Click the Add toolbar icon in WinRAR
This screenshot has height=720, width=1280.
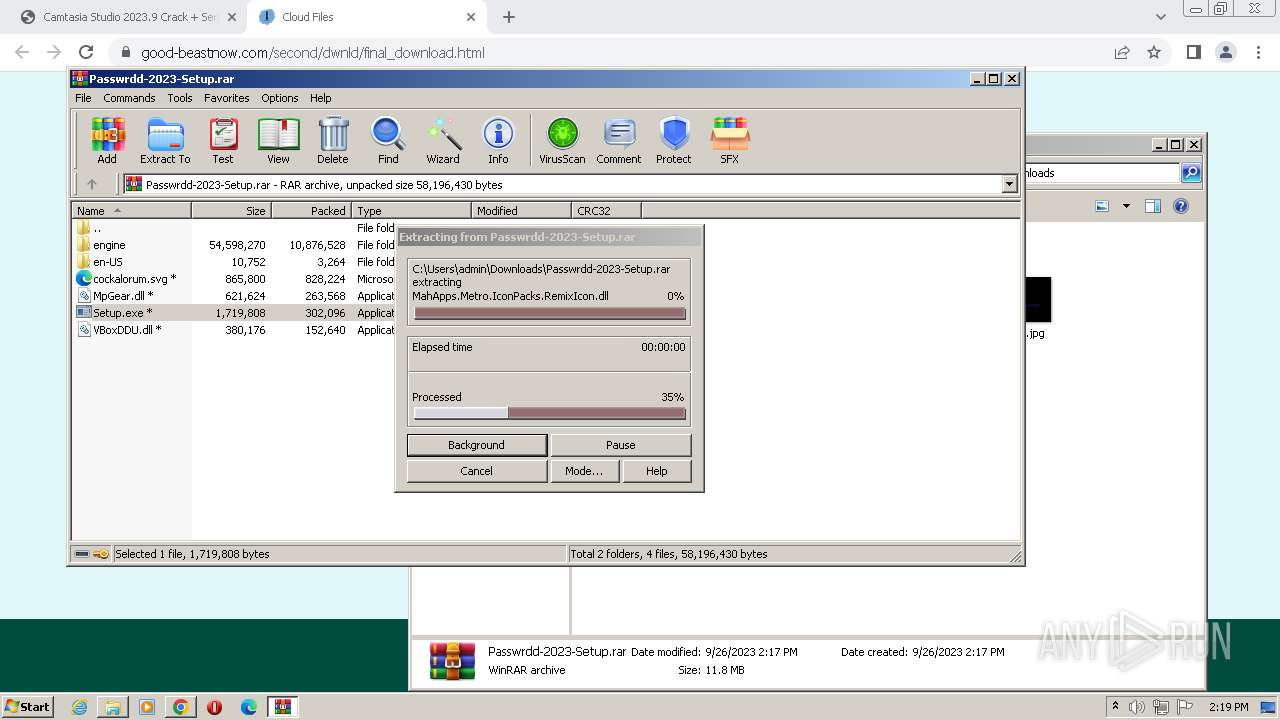point(107,140)
